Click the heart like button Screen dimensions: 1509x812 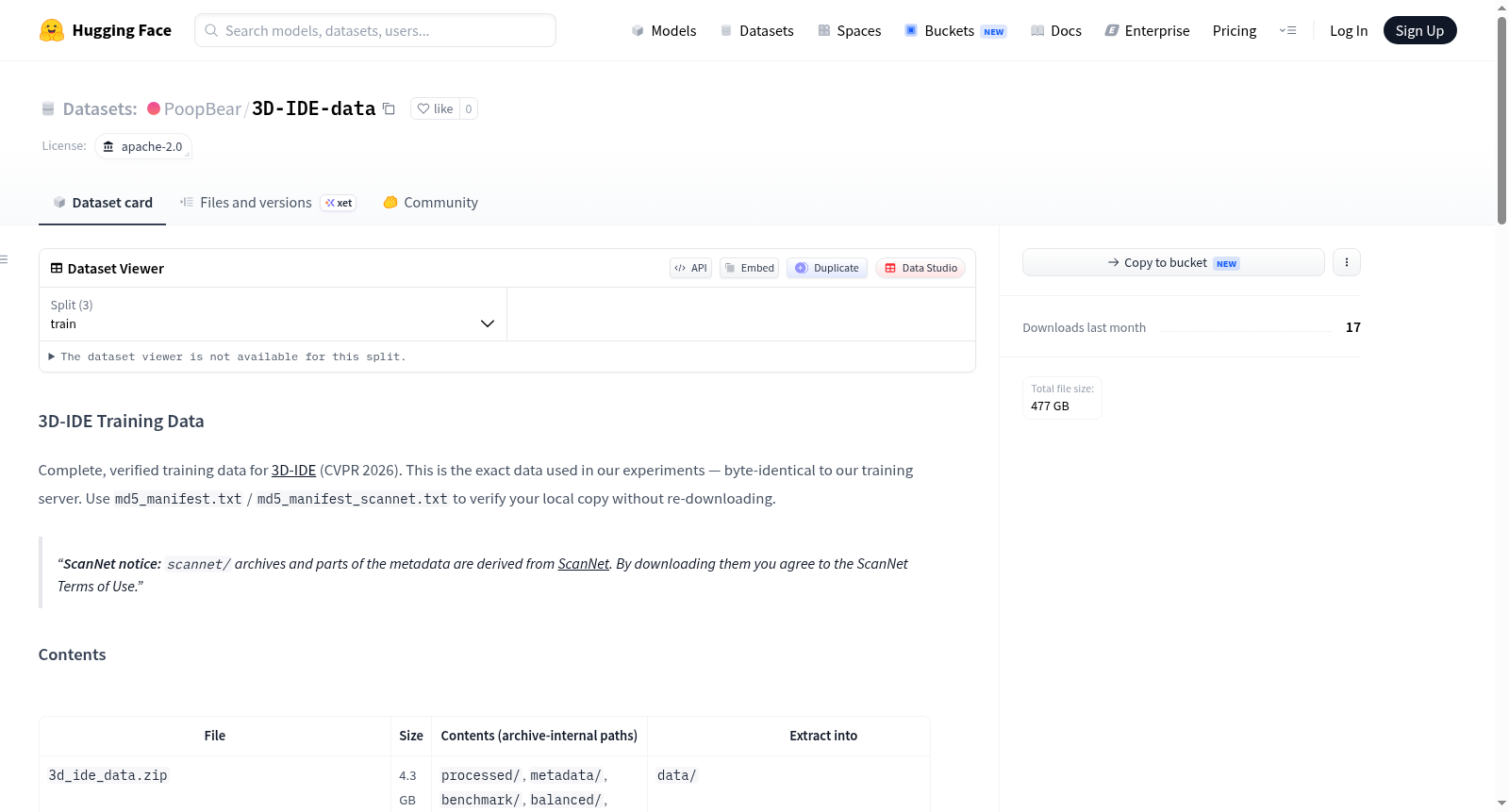point(436,108)
